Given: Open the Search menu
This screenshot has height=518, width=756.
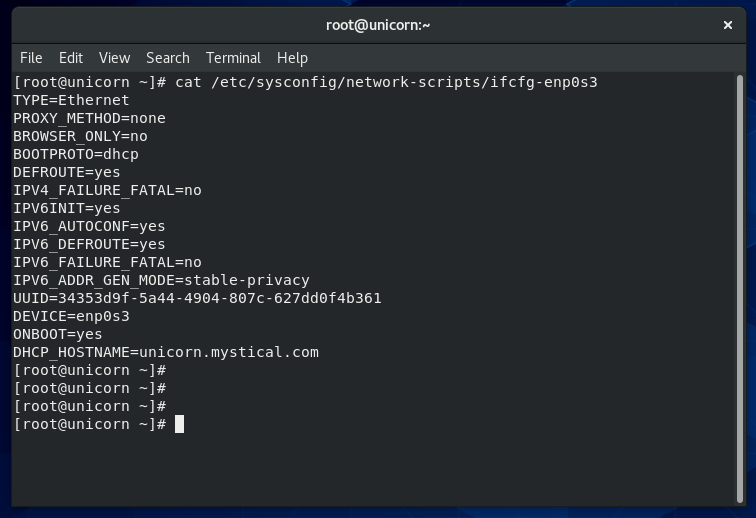Looking at the screenshot, I should (x=168, y=58).
